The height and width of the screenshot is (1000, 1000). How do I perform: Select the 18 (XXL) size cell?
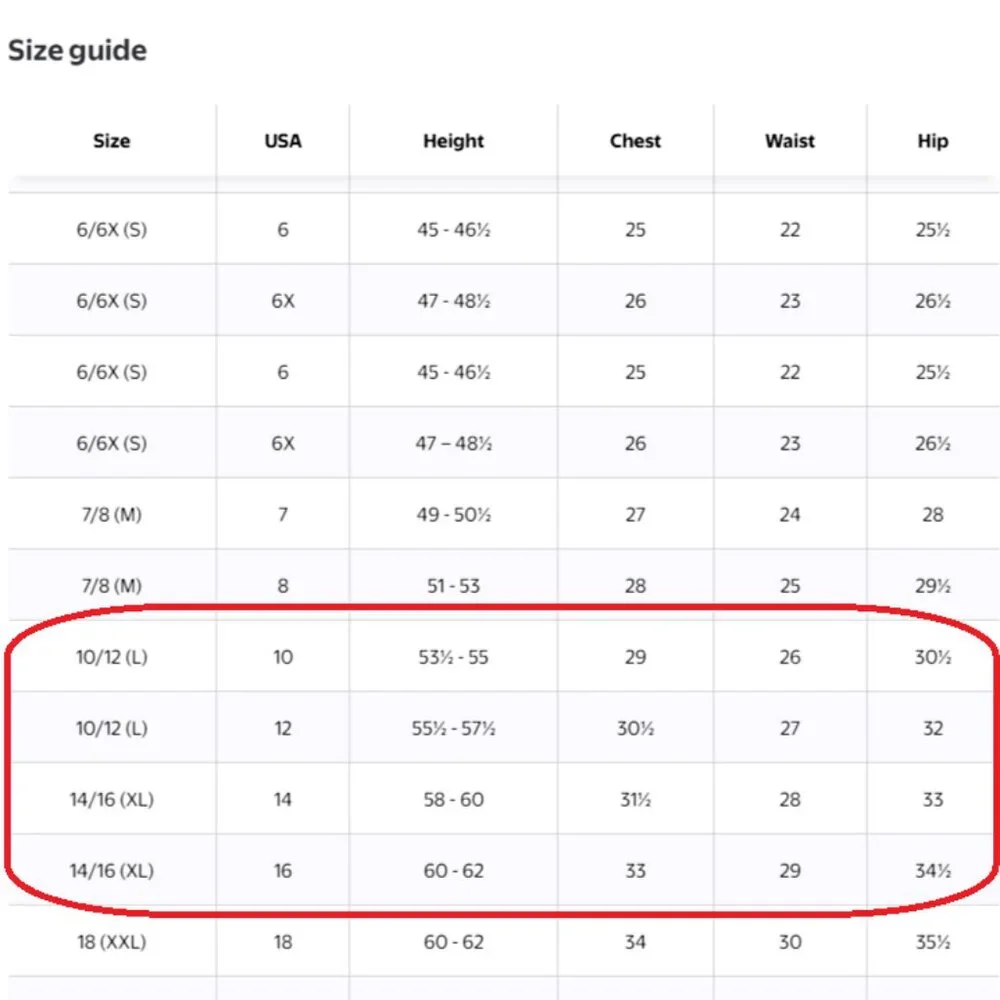[x=112, y=942]
